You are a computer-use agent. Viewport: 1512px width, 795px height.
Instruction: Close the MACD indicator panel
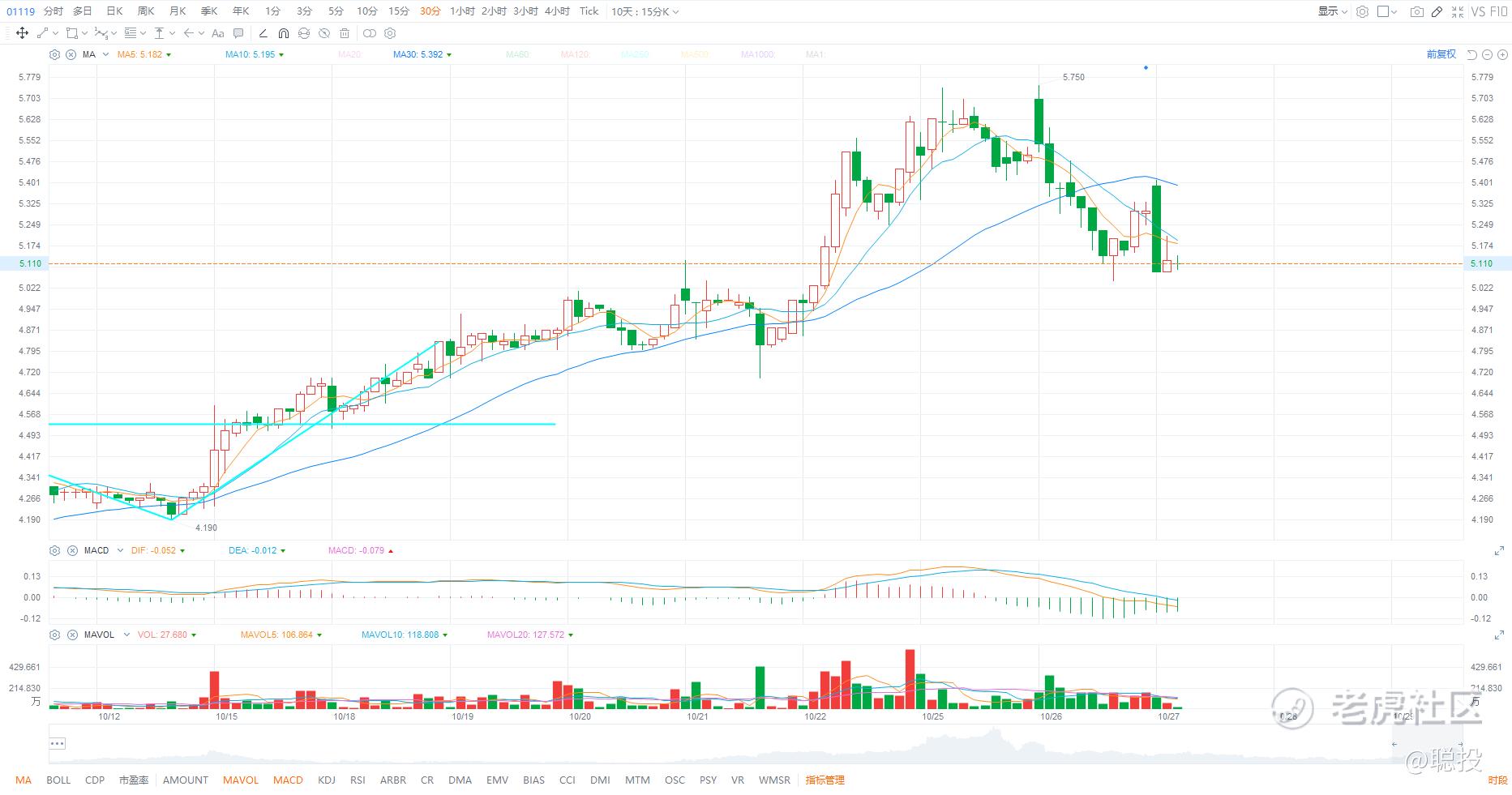(x=71, y=550)
